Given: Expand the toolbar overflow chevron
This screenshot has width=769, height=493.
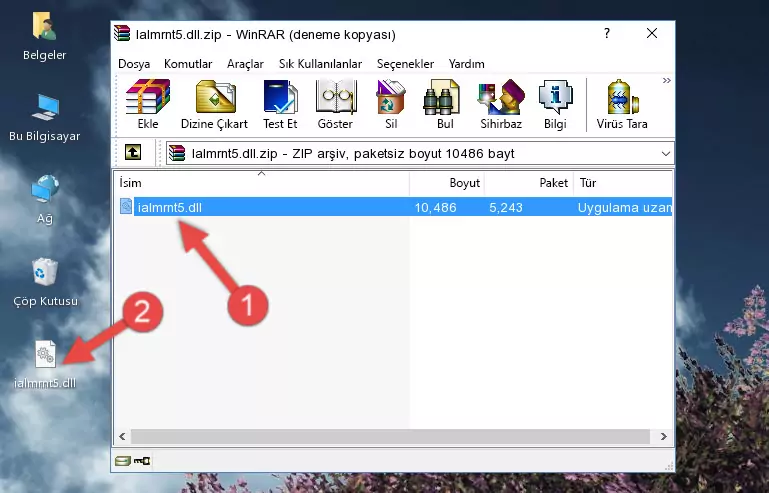Looking at the screenshot, I should point(666,80).
